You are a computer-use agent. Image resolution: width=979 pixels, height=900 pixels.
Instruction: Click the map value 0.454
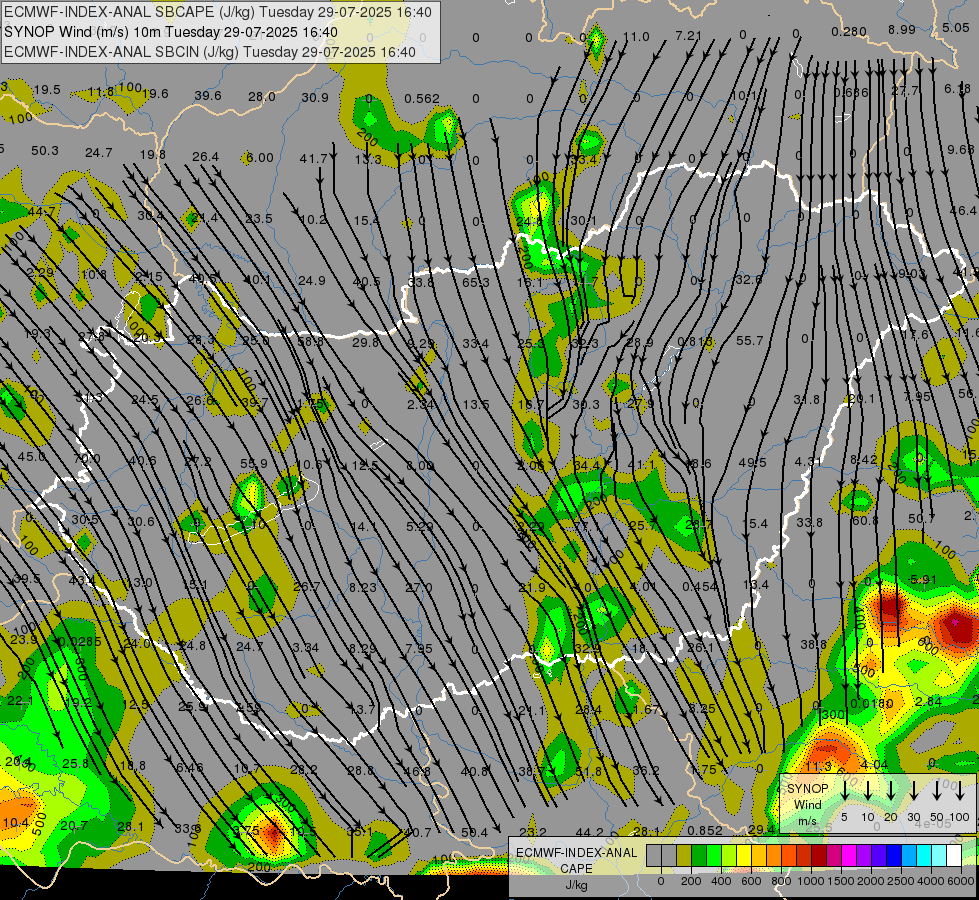[x=699, y=586]
